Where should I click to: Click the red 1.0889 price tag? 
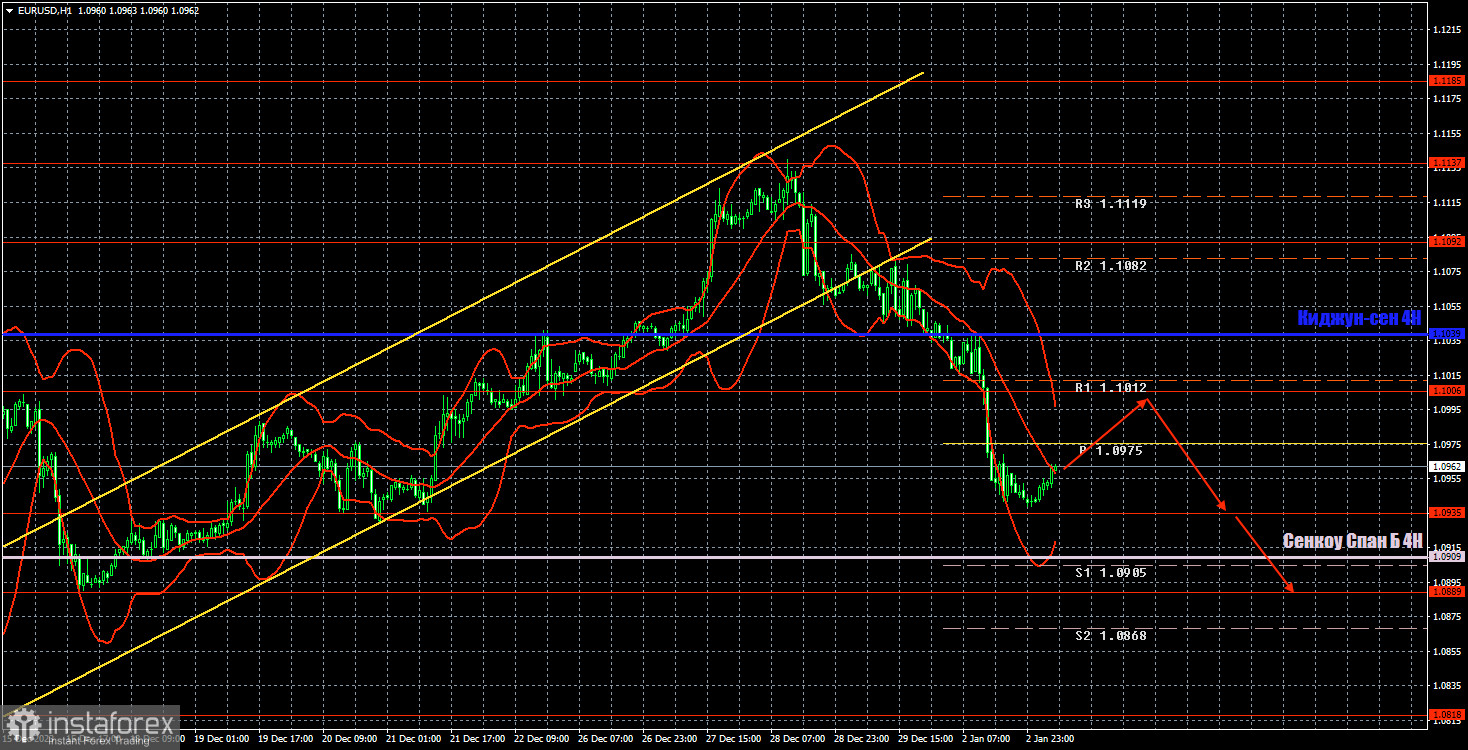(1448, 591)
